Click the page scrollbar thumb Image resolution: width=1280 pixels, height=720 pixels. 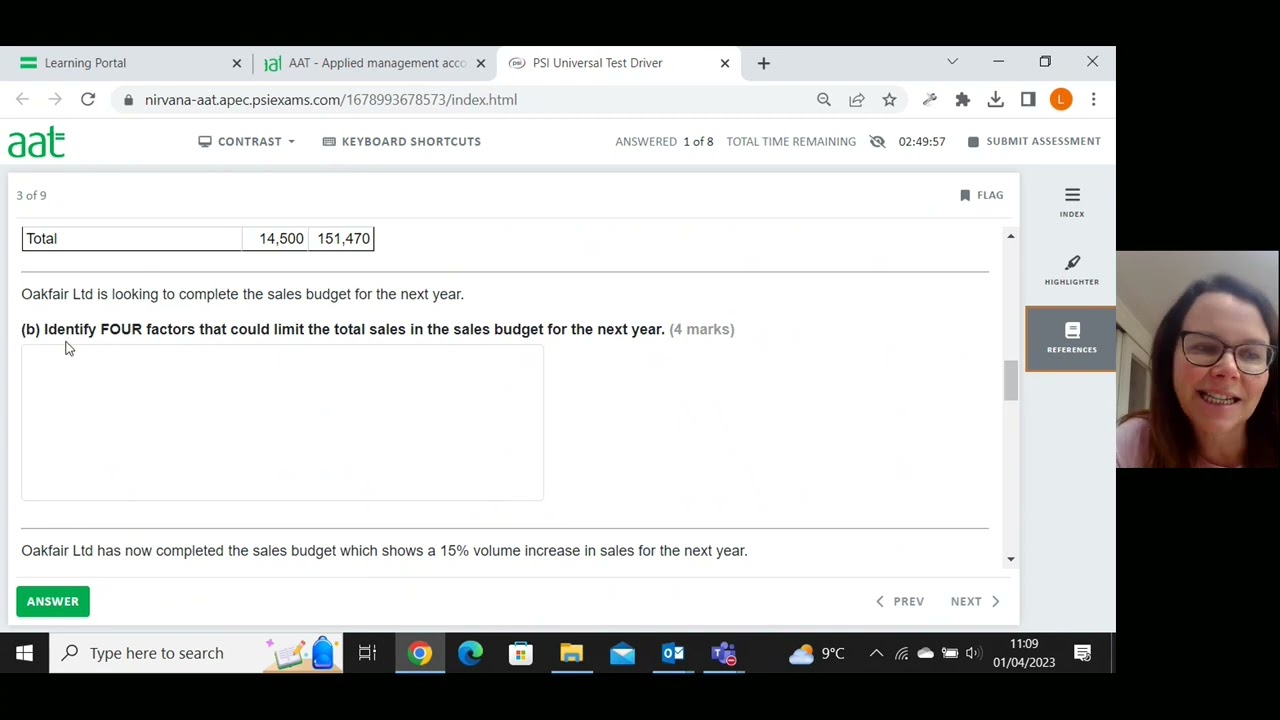[1010, 380]
